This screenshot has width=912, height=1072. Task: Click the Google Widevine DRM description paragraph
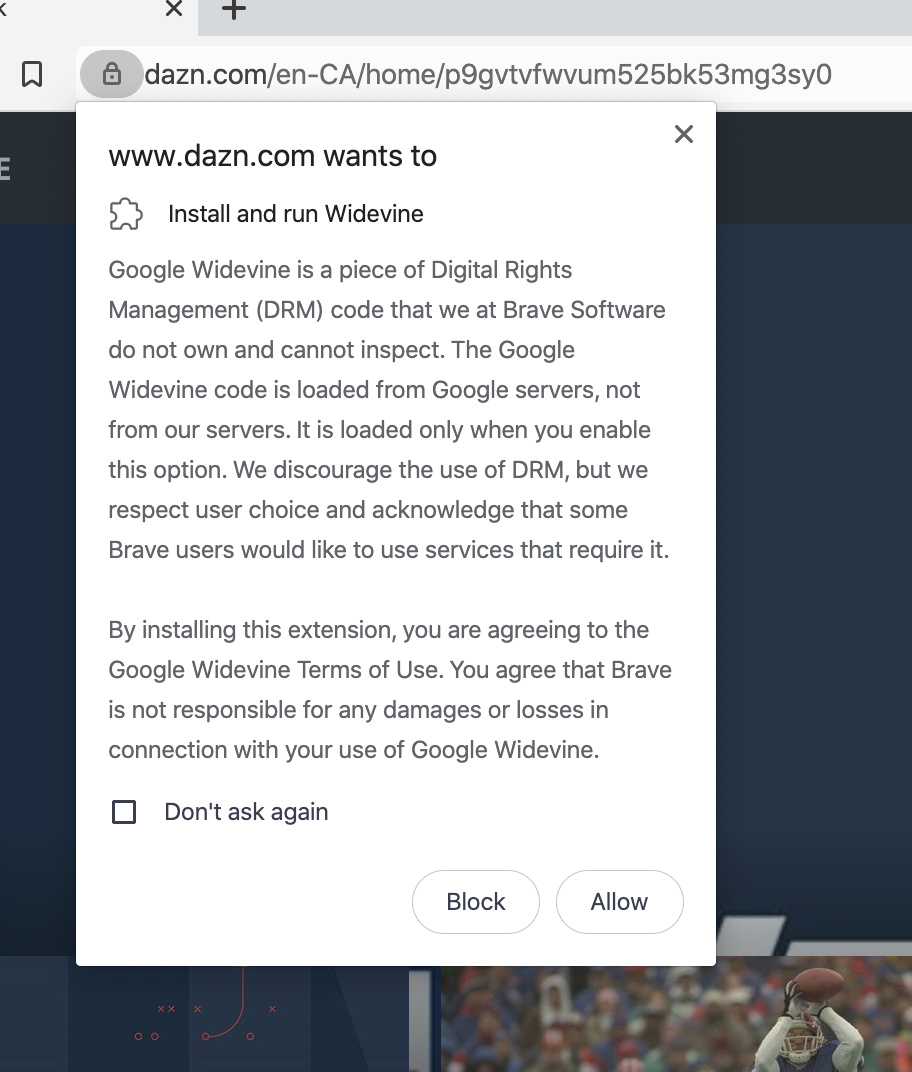[x=388, y=410]
